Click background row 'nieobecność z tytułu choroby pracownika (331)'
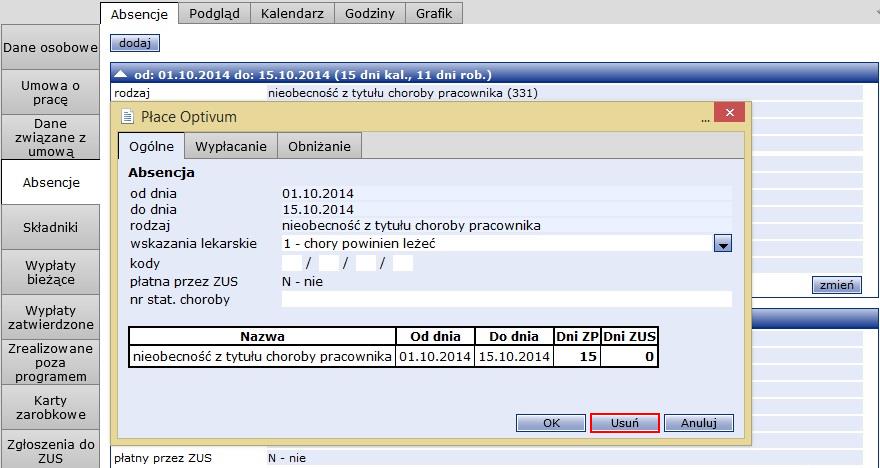The height and width of the screenshot is (468, 880). [403, 93]
